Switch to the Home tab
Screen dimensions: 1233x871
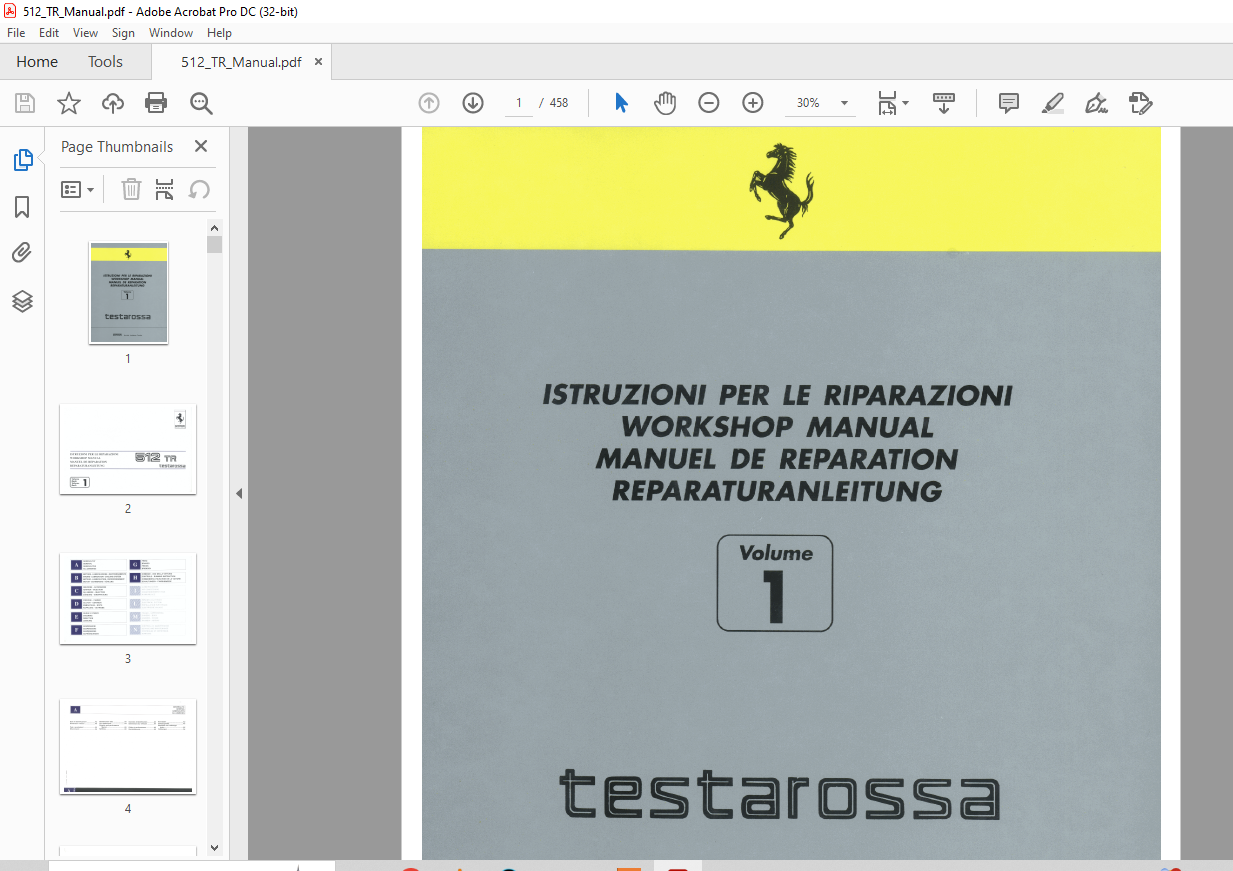tap(37, 61)
